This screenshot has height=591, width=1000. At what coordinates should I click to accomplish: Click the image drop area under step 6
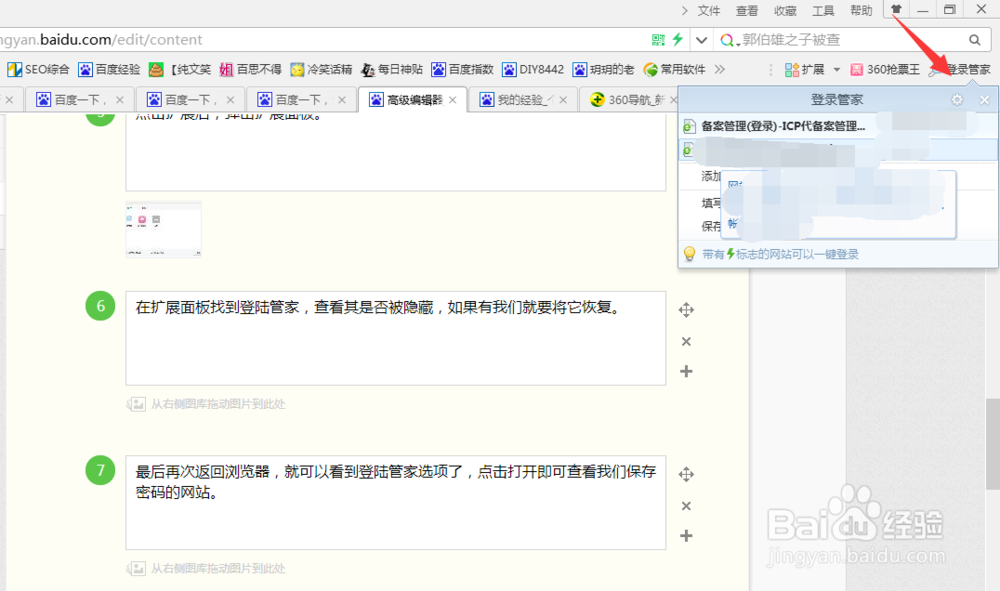click(206, 404)
